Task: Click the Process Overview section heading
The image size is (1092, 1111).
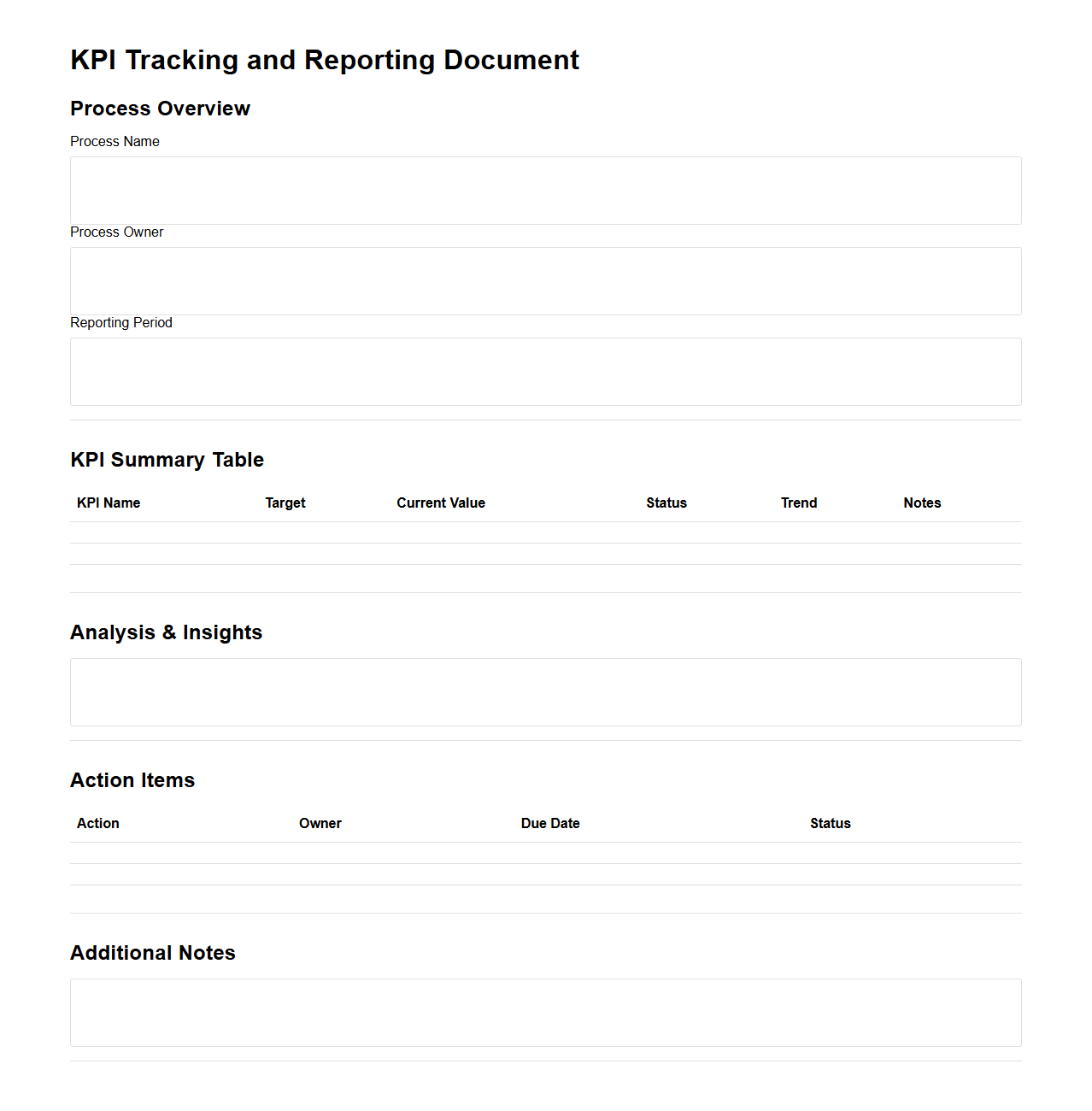Action: click(x=160, y=109)
